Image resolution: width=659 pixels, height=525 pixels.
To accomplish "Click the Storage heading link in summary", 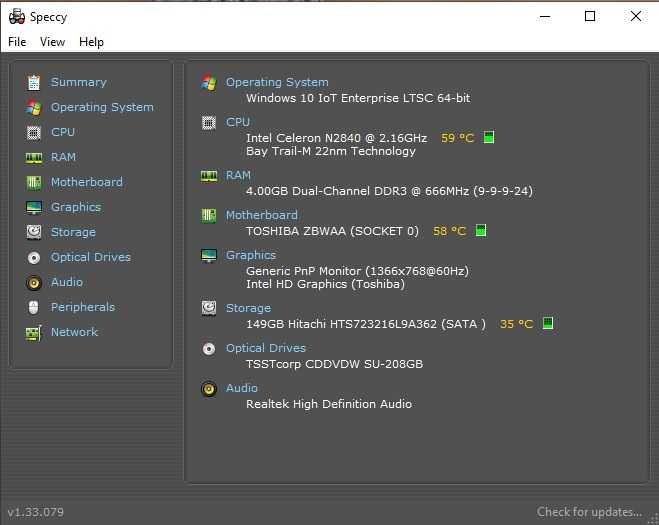I will pos(248,308).
